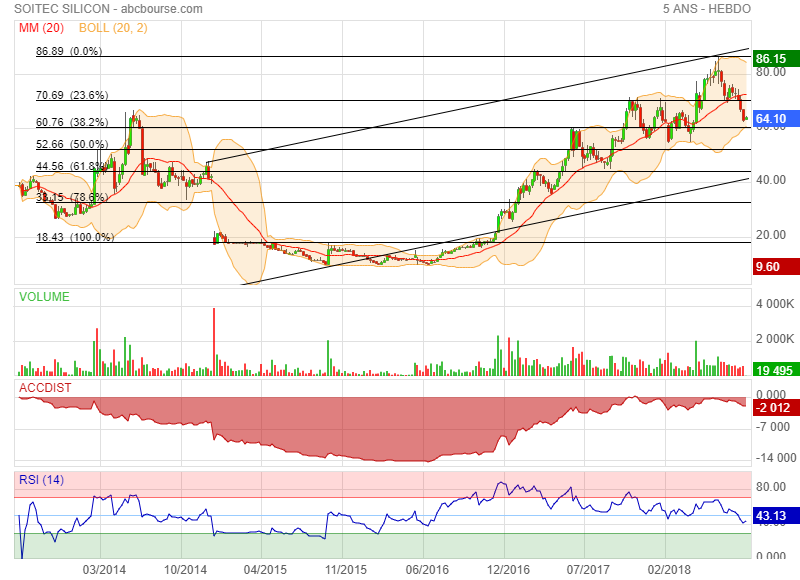Click the "11/2015" date label
The height and width of the screenshot is (580, 800).
[x=346, y=569]
